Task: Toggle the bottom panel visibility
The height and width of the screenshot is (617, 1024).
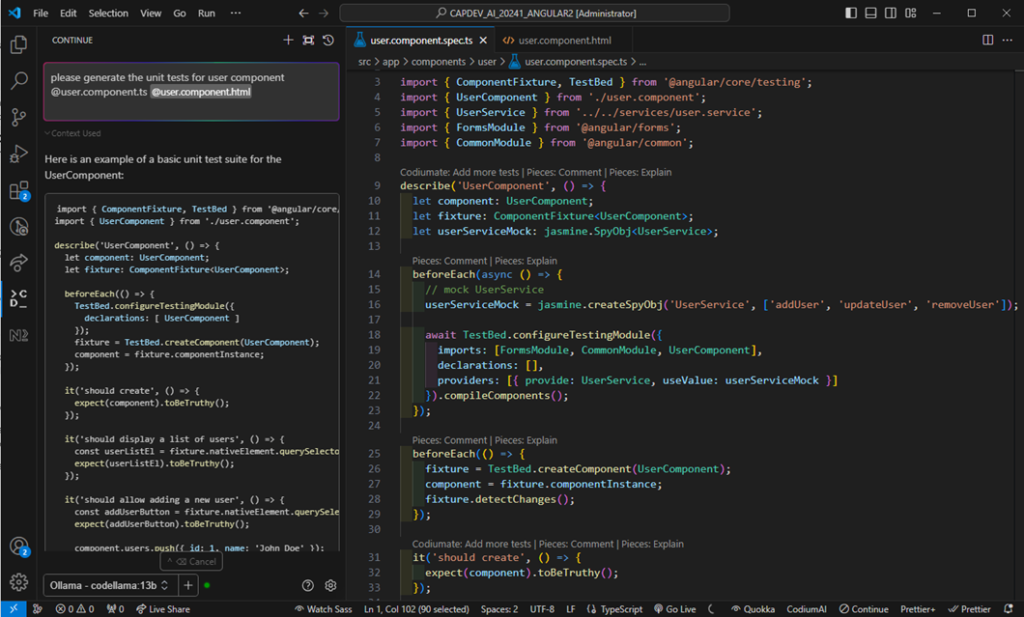Action: click(x=872, y=11)
